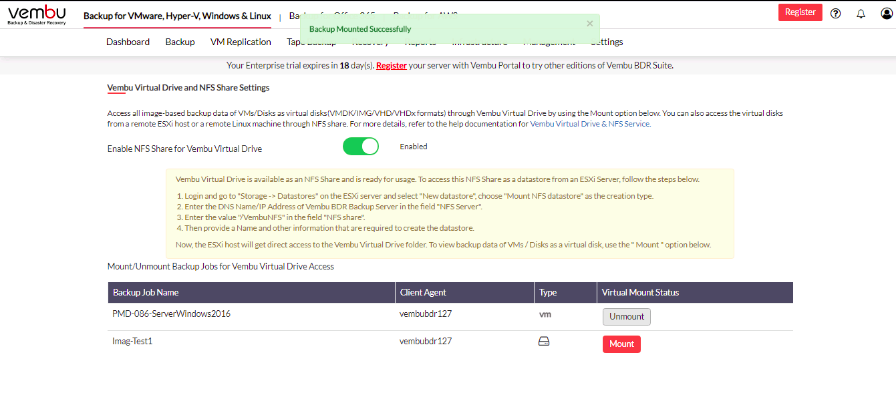This screenshot has height=415, width=896.
Task: Click the Vembu logo
Action: pos(37,14)
